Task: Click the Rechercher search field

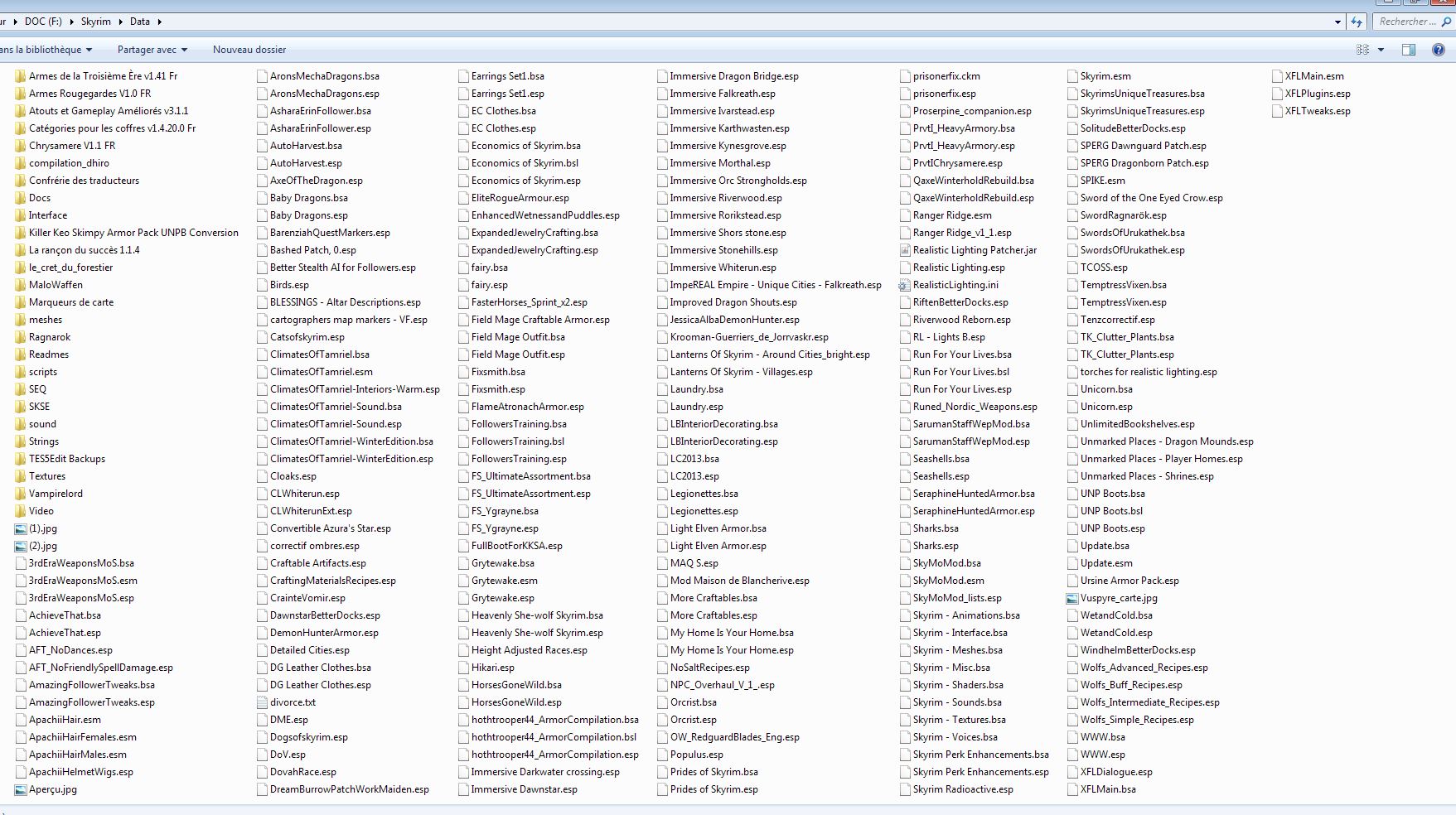Action: point(1414,22)
